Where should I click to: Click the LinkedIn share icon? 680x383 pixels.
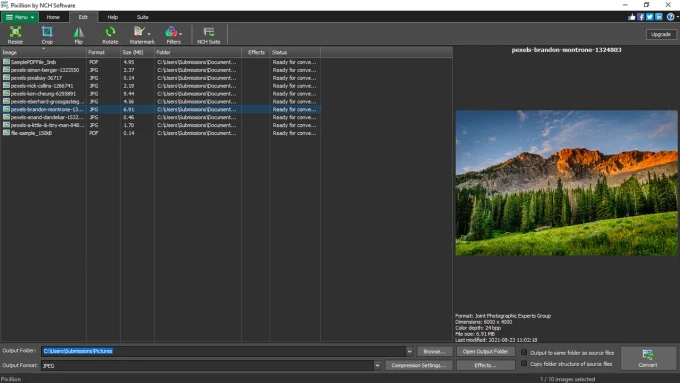(x=659, y=17)
